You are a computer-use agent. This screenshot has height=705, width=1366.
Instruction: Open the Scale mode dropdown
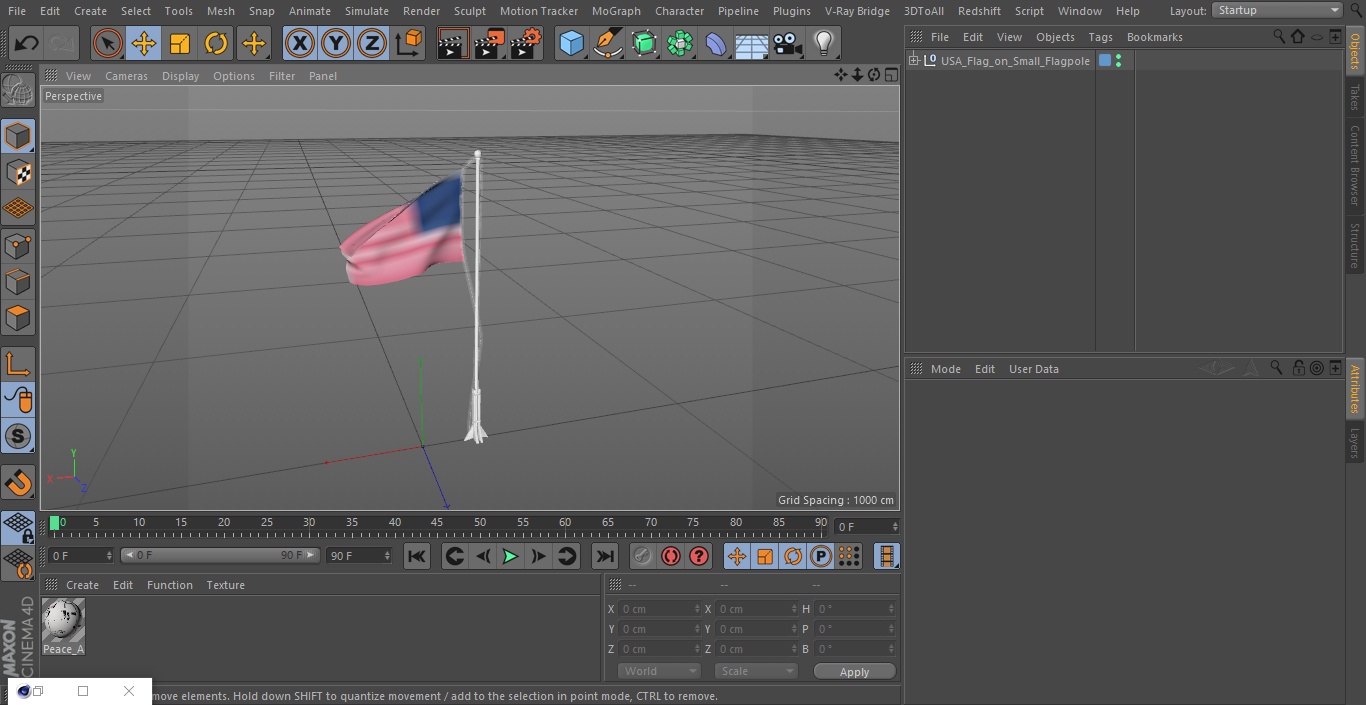(756, 671)
